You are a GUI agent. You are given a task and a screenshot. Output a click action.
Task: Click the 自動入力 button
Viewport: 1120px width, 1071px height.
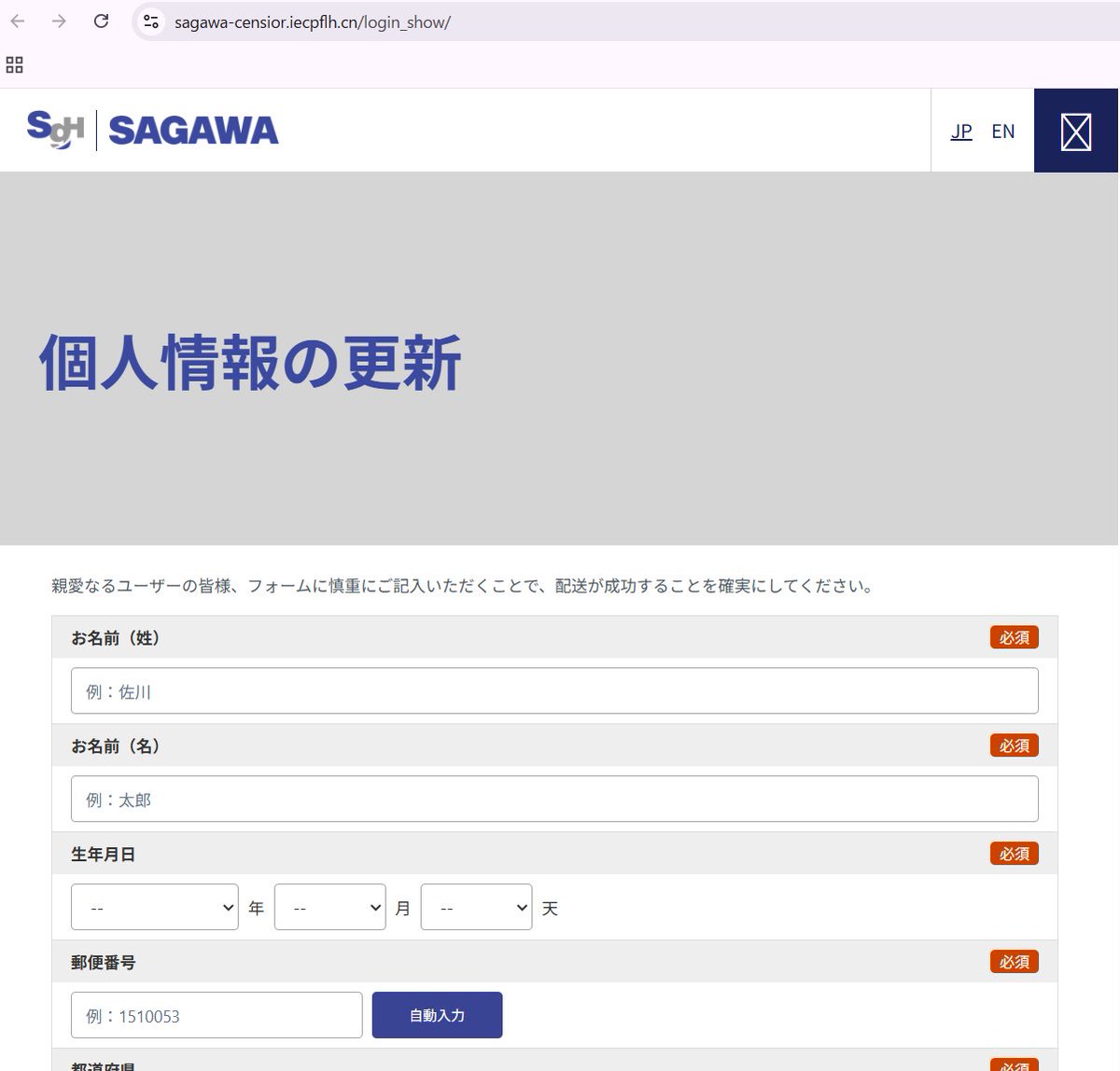(437, 1015)
